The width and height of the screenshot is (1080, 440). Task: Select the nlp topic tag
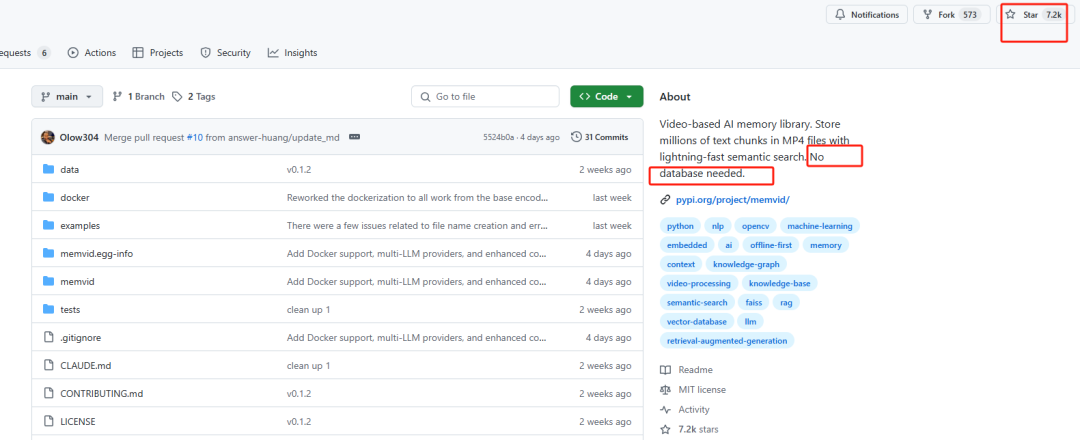pos(718,226)
